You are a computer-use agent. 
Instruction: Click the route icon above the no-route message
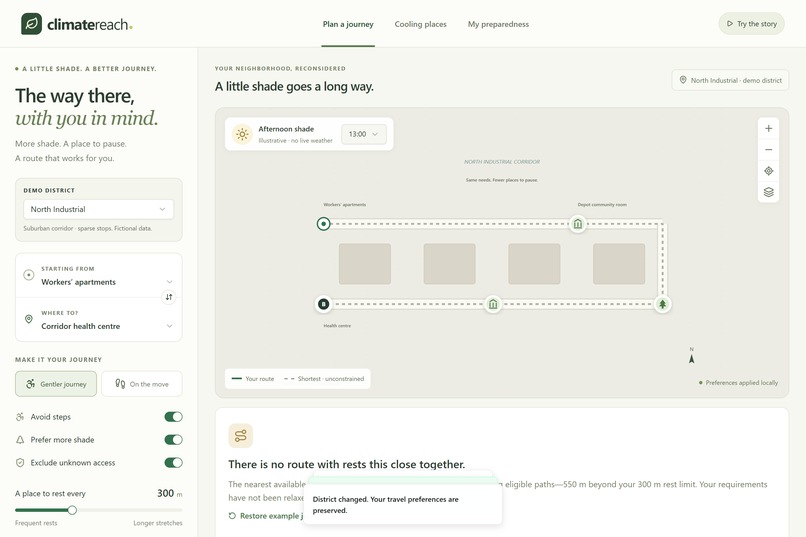pyautogui.click(x=241, y=436)
